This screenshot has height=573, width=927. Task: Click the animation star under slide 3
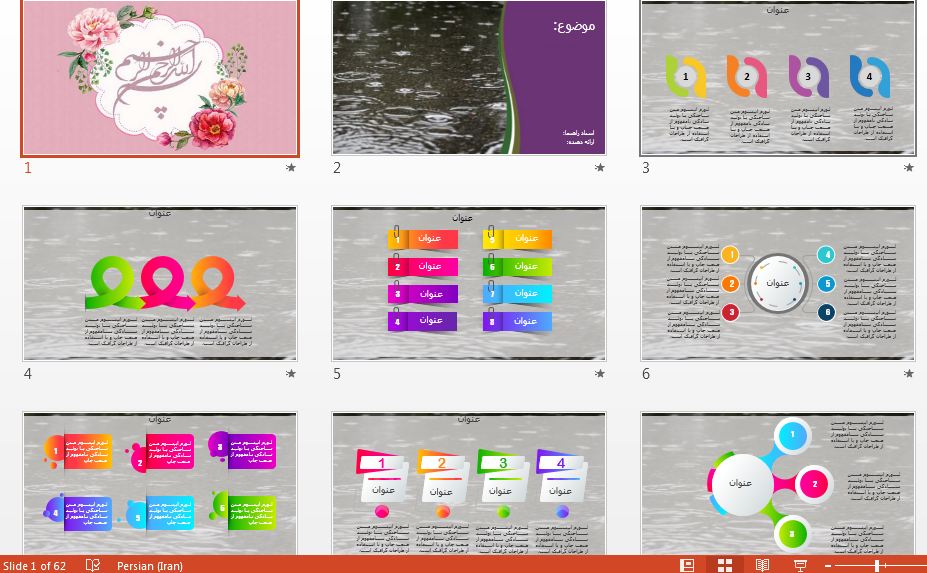click(x=908, y=168)
